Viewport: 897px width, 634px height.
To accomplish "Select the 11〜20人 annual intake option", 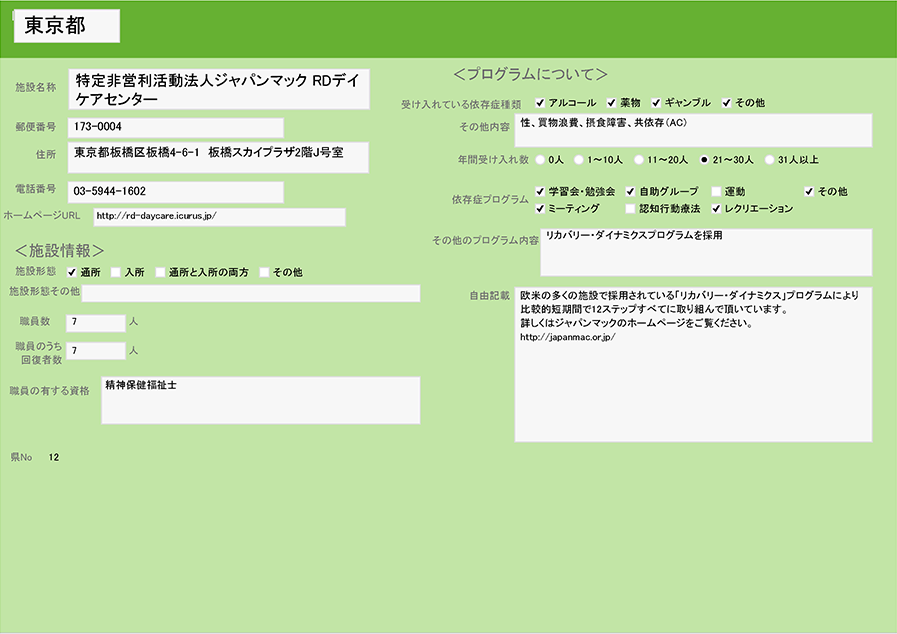I will pos(639,159).
